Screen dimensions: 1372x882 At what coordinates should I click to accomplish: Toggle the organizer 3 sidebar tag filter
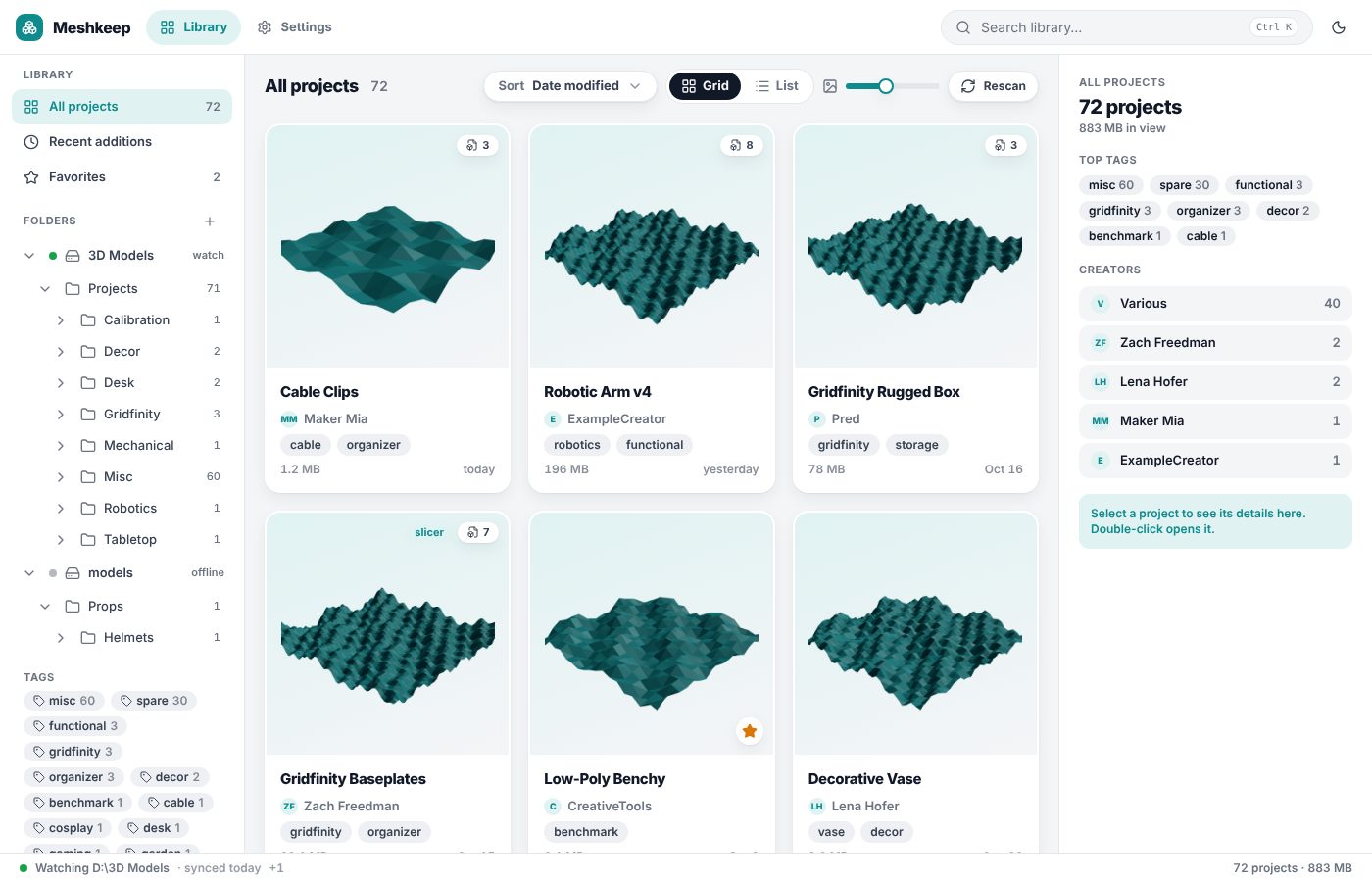click(73, 777)
